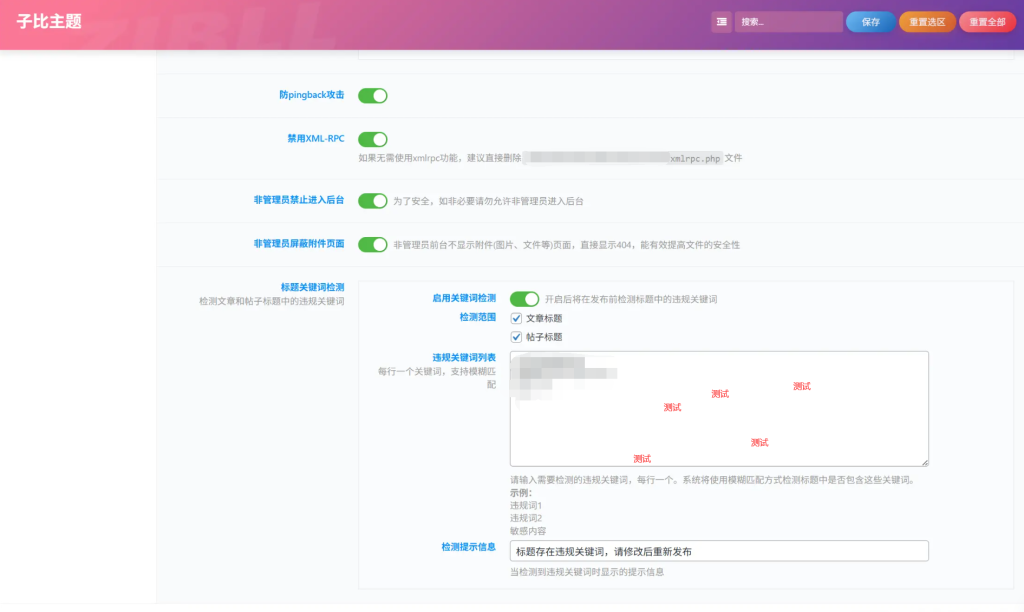Click the 标题关键词检测 section label

312,287
